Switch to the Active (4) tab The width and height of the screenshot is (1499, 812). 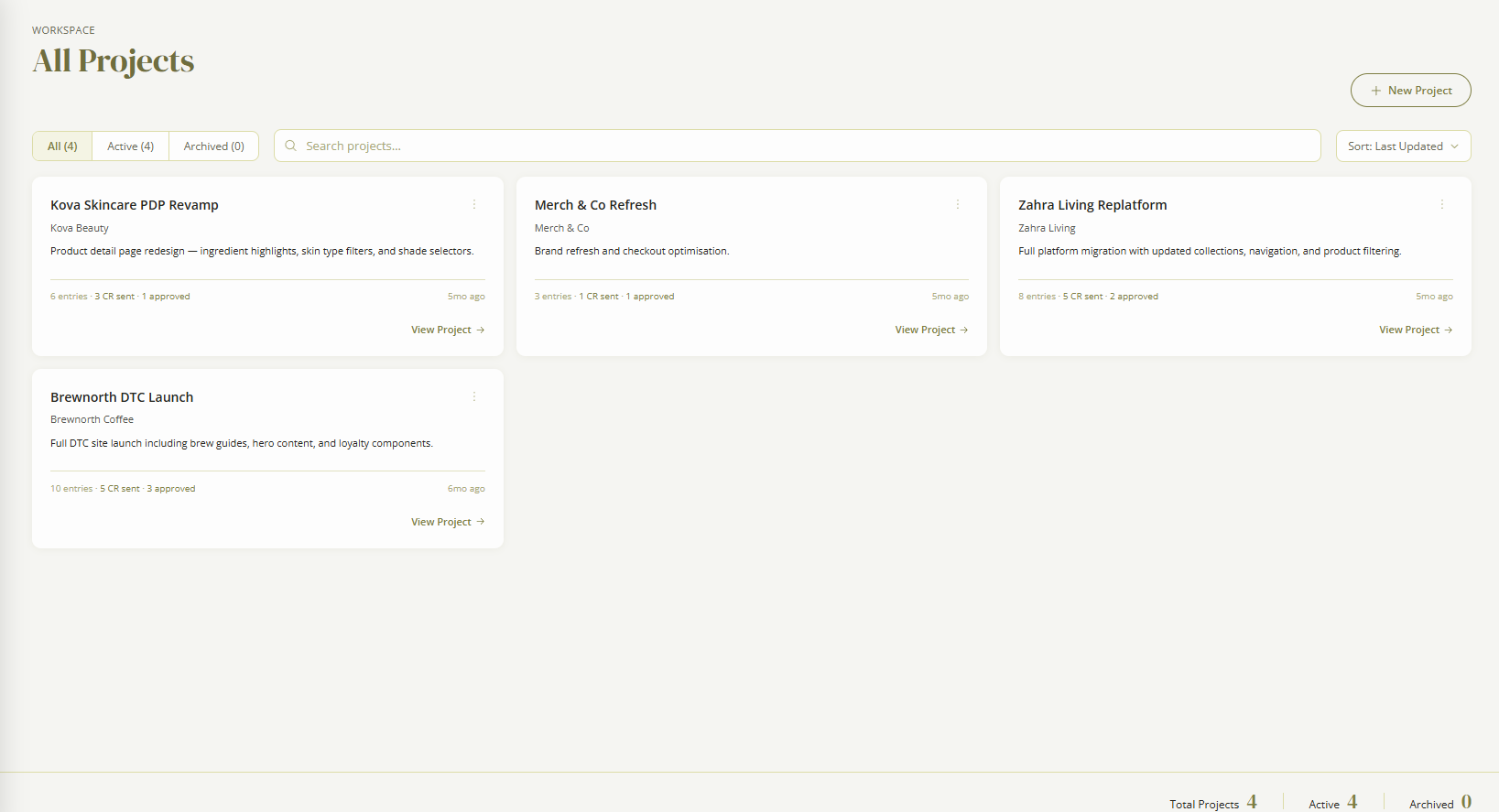pyautogui.click(x=130, y=146)
